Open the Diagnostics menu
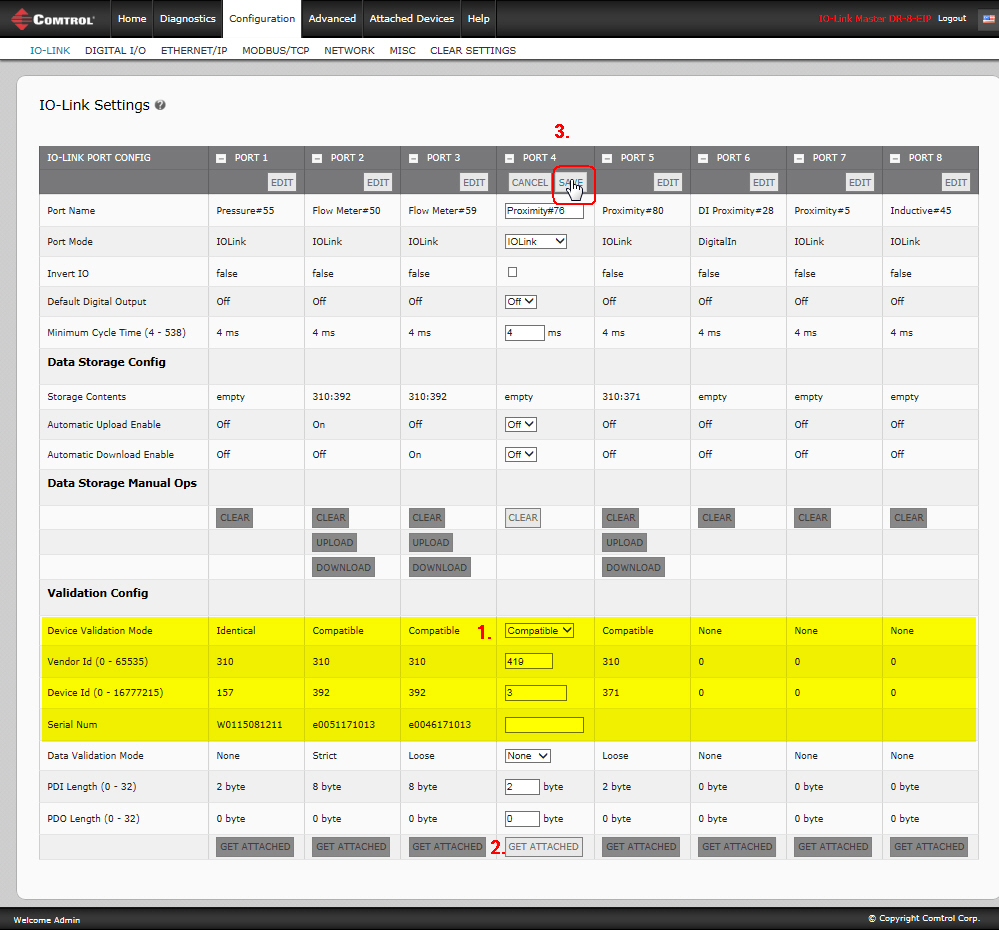The width and height of the screenshot is (999, 930). coord(187,18)
